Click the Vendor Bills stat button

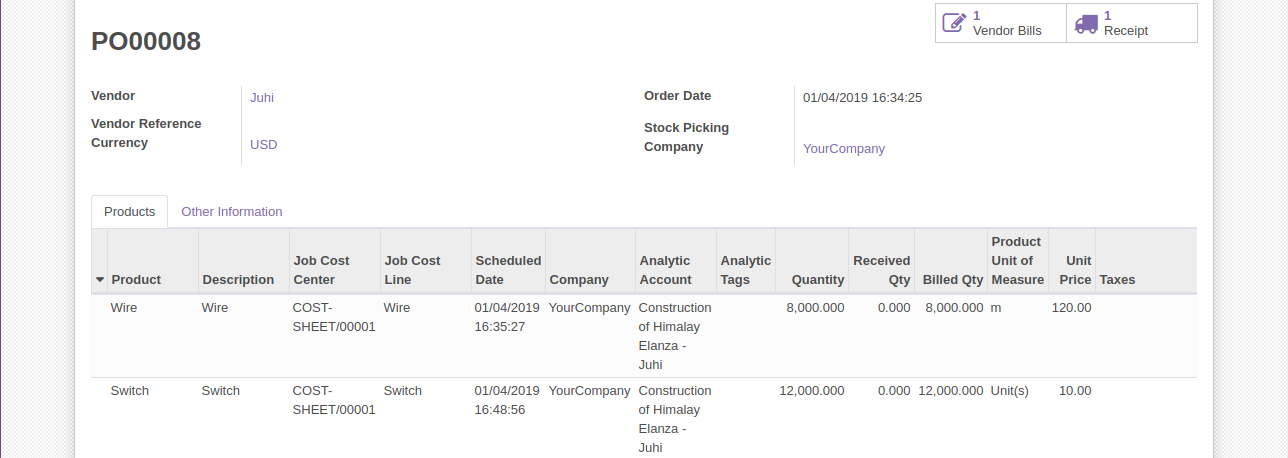[x=1001, y=23]
